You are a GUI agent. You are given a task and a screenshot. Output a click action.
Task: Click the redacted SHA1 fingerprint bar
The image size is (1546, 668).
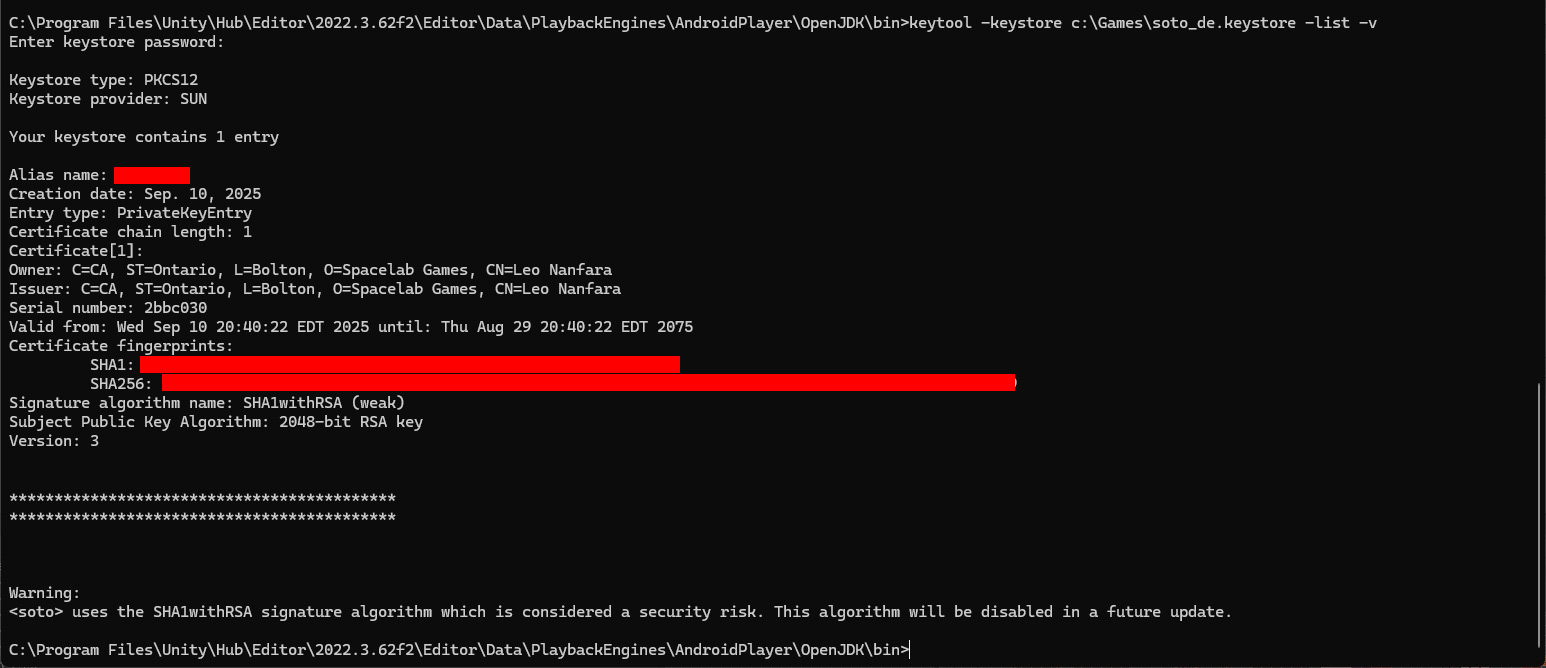[x=410, y=365]
